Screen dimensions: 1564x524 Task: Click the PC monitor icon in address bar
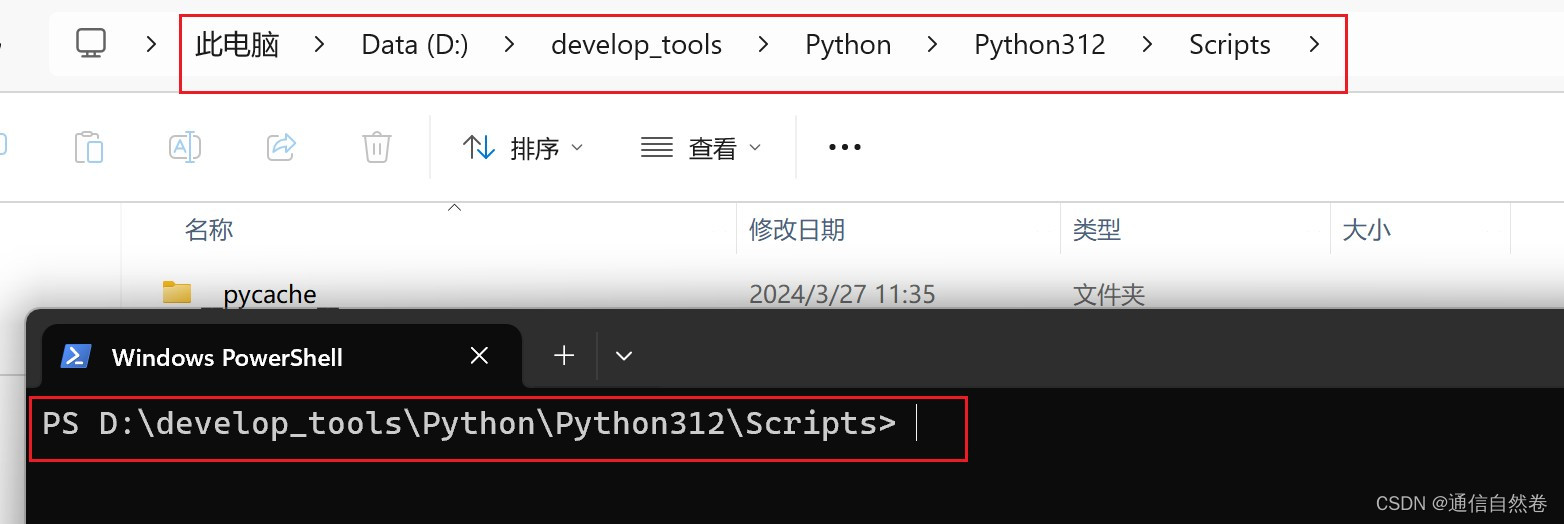(91, 43)
